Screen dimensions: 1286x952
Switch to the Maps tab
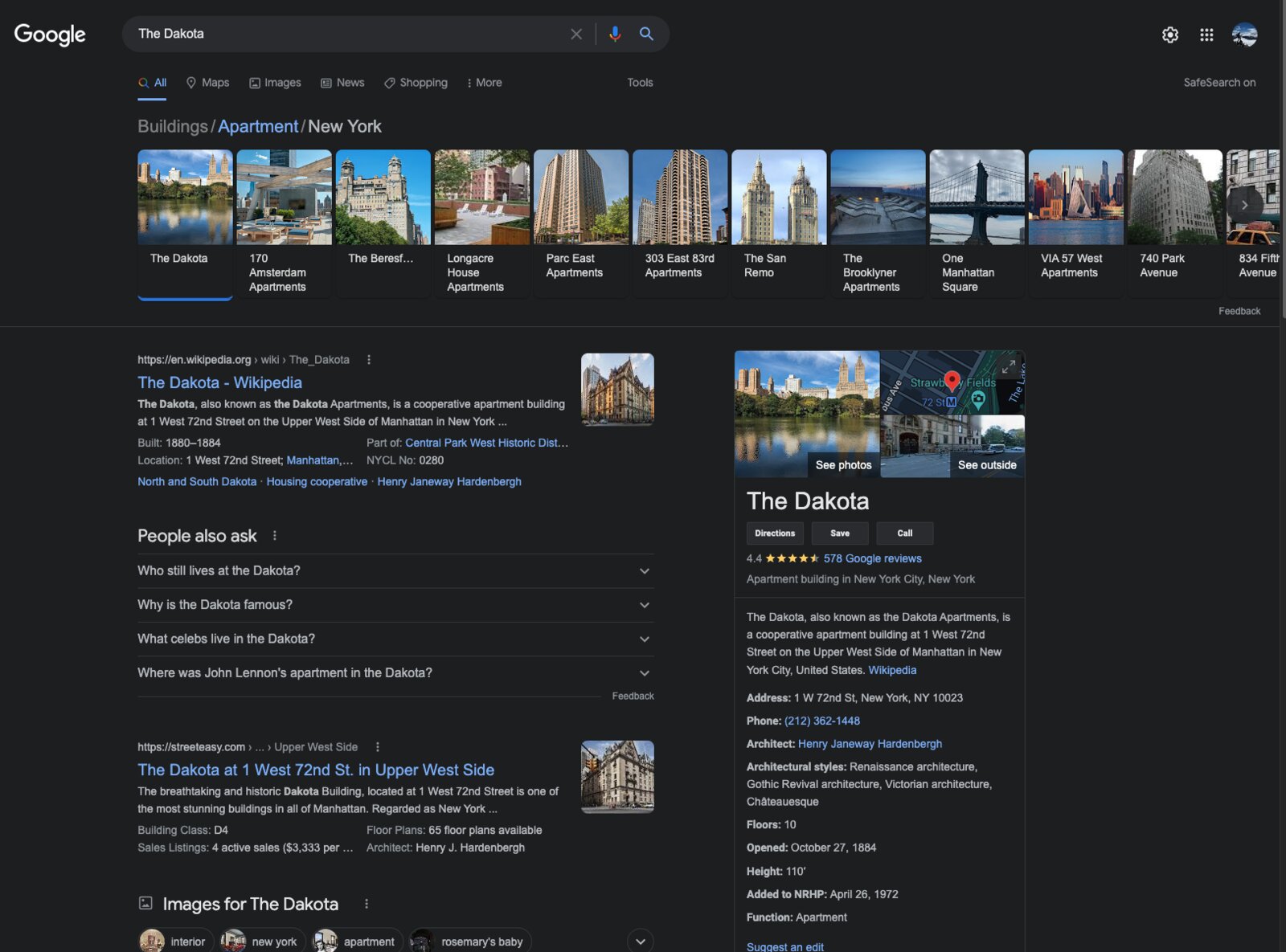207,83
